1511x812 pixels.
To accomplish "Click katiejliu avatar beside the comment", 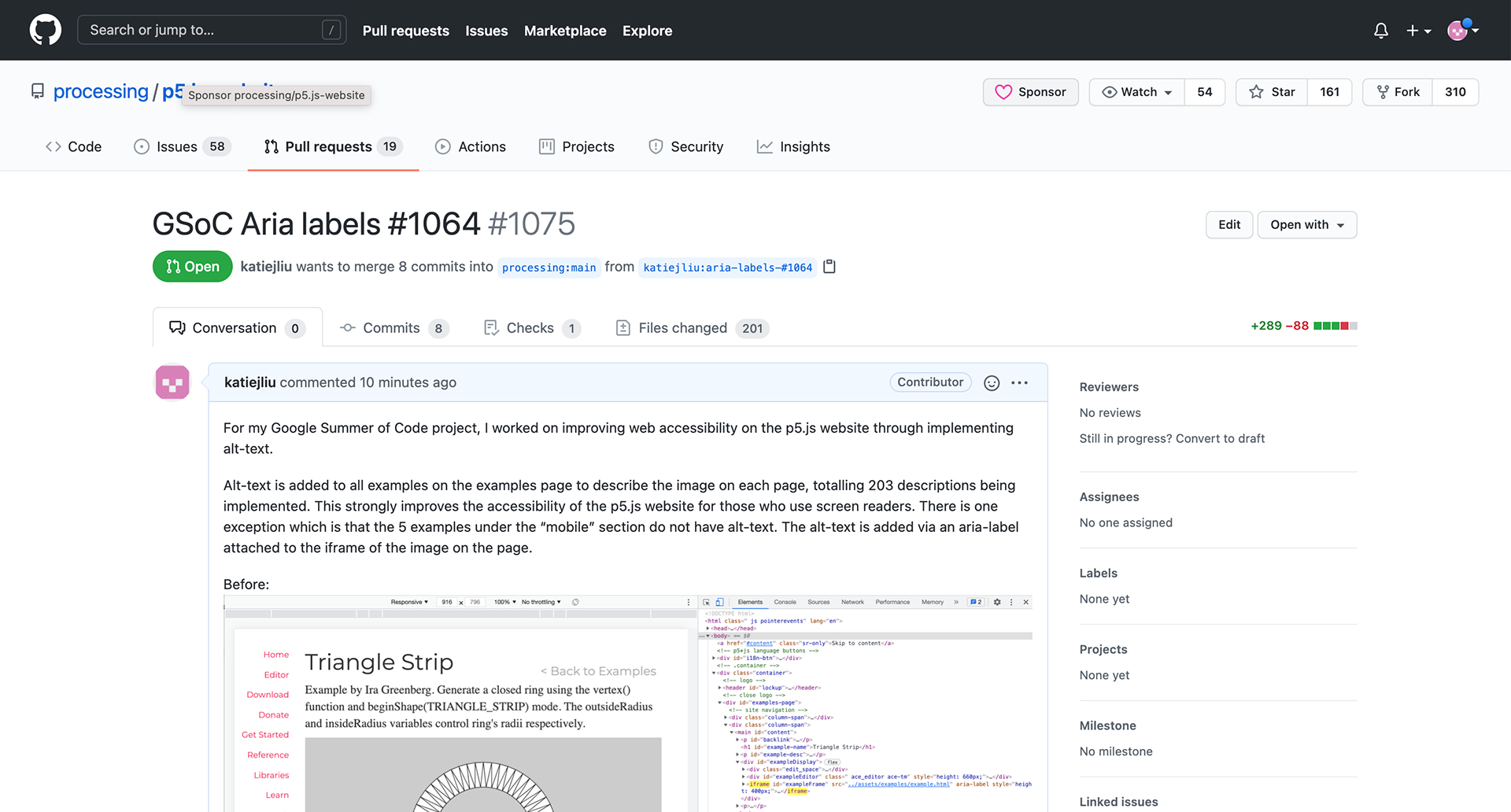I will (x=172, y=382).
